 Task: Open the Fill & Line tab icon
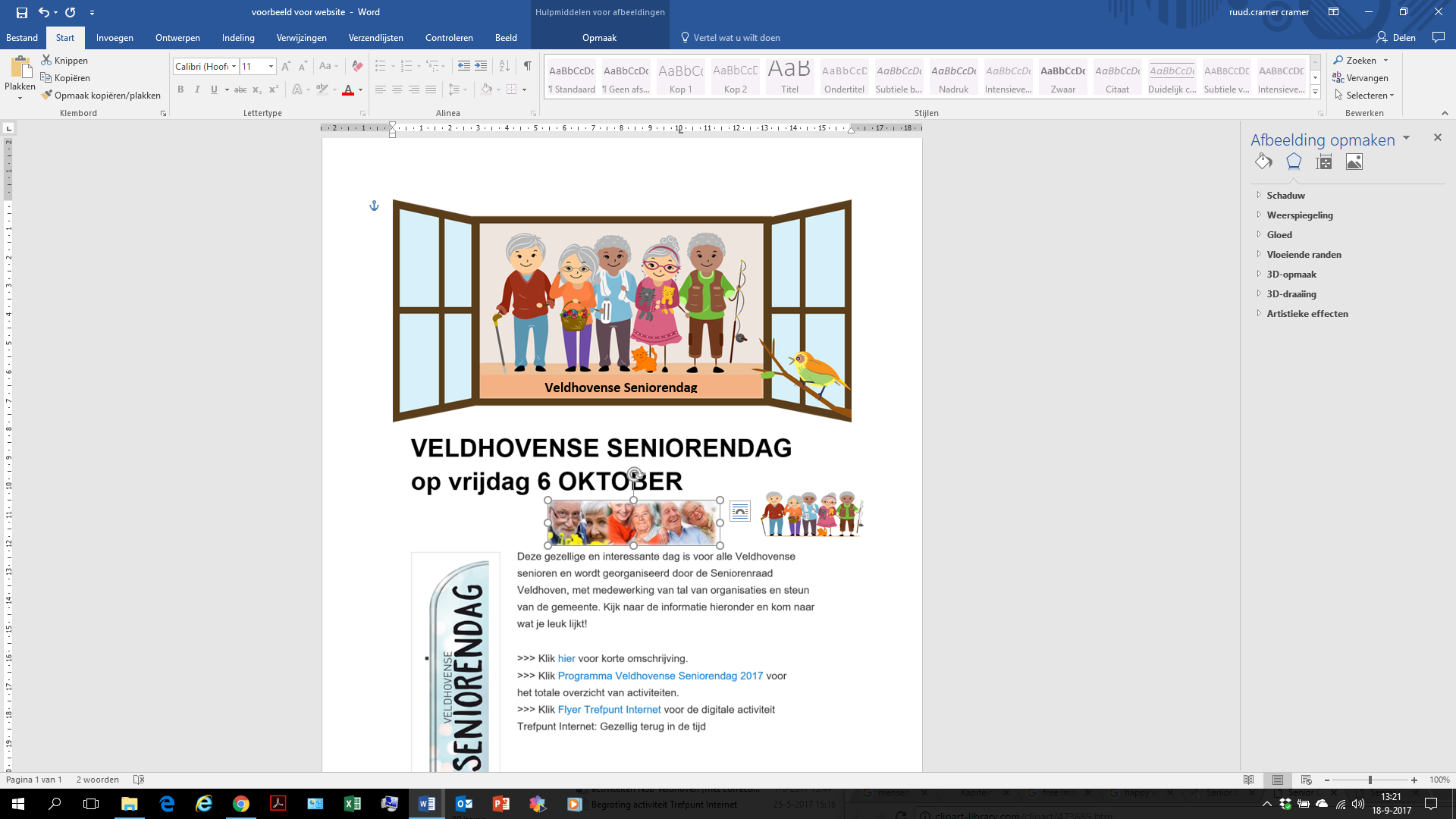click(x=1263, y=162)
